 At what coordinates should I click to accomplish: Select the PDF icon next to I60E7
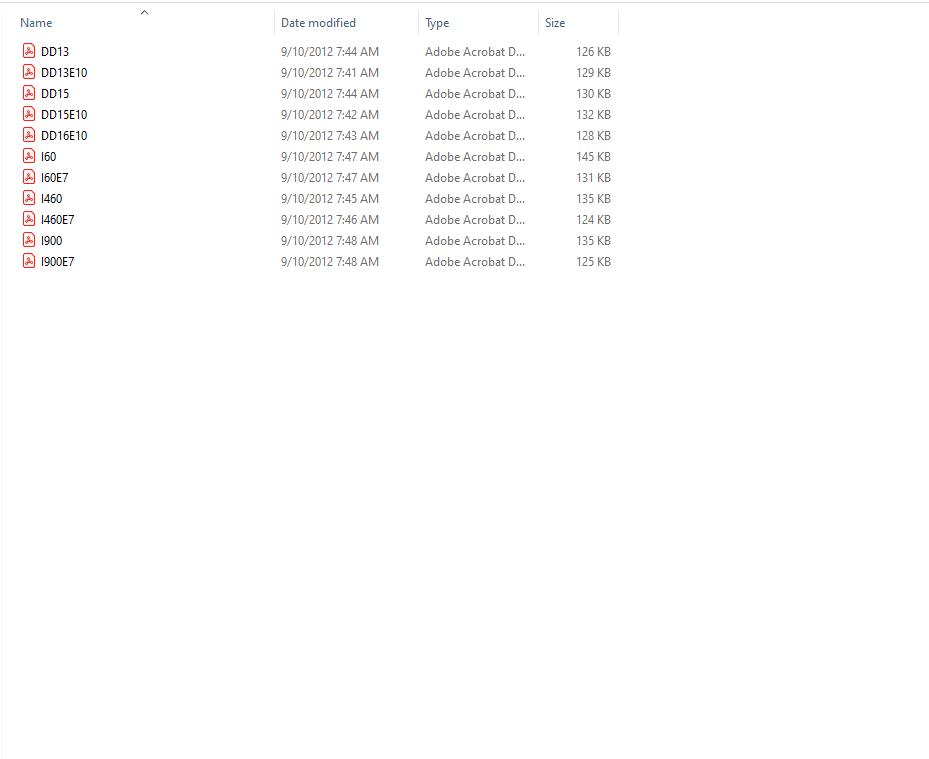(28, 177)
